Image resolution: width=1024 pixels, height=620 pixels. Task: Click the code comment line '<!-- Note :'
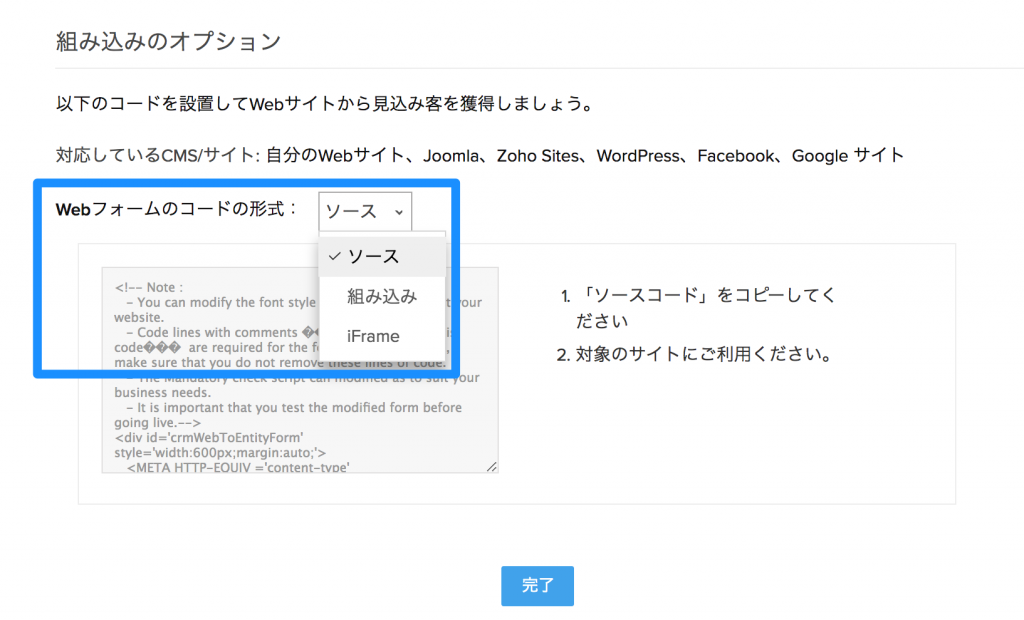click(149, 287)
